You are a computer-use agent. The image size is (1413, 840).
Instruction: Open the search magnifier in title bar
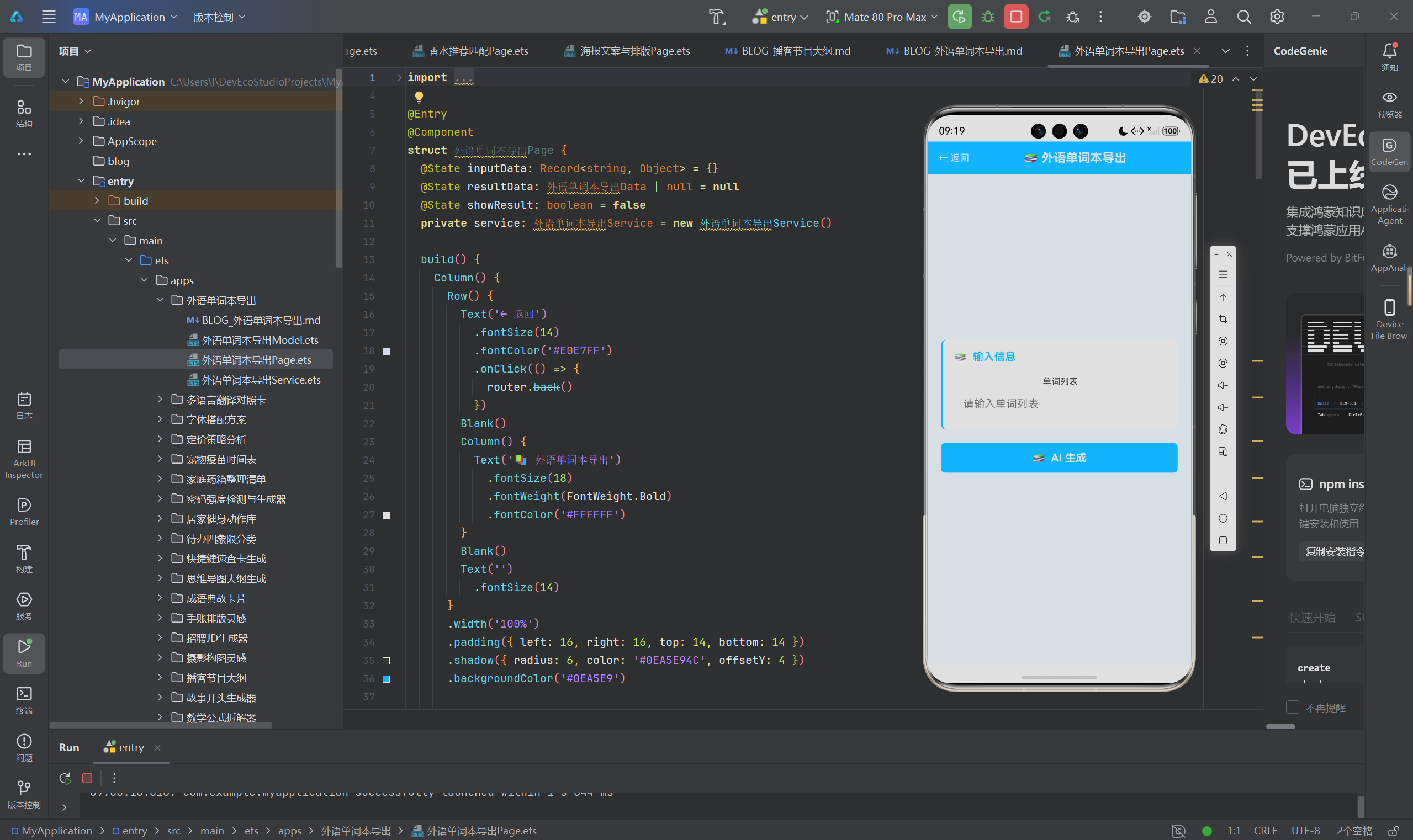[1243, 17]
